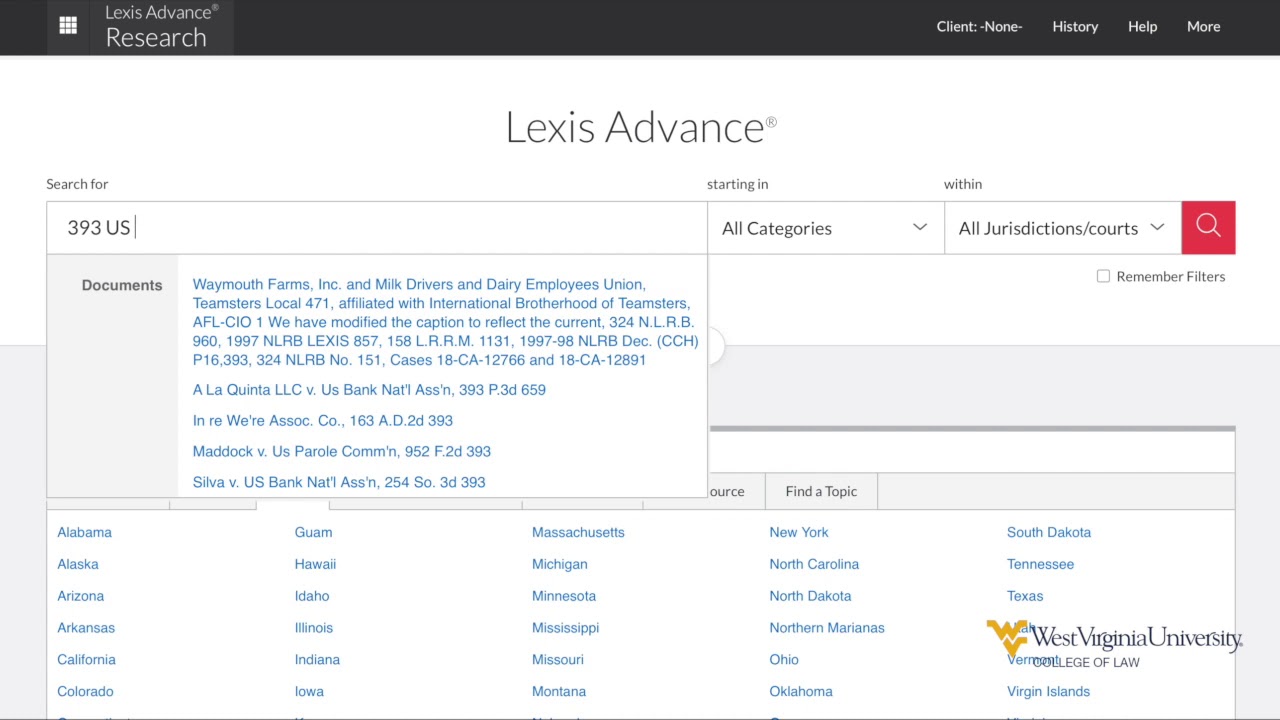This screenshot has height=720, width=1280.
Task: Open the California jurisdiction link
Action: (x=86, y=659)
